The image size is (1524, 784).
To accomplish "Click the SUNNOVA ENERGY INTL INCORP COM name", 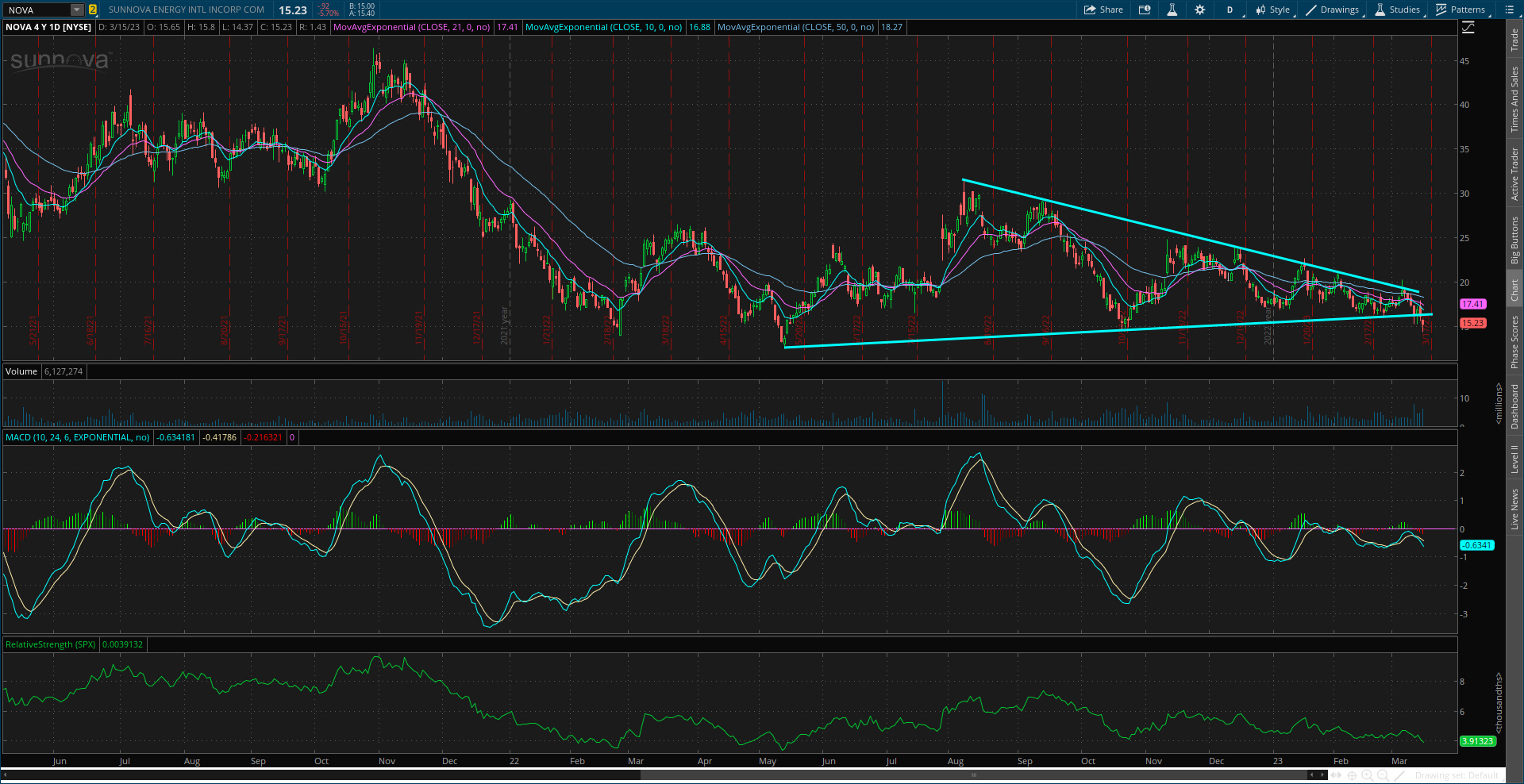I will (x=187, y=10).
